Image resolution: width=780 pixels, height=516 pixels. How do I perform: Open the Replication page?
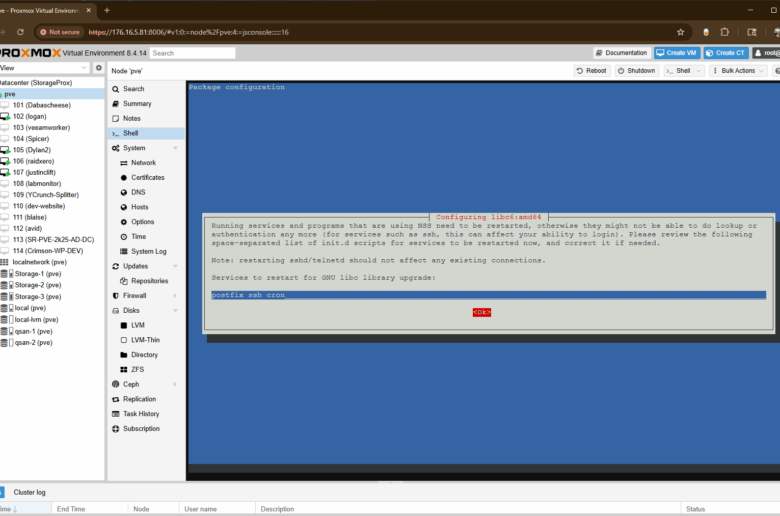click(140, 399)
